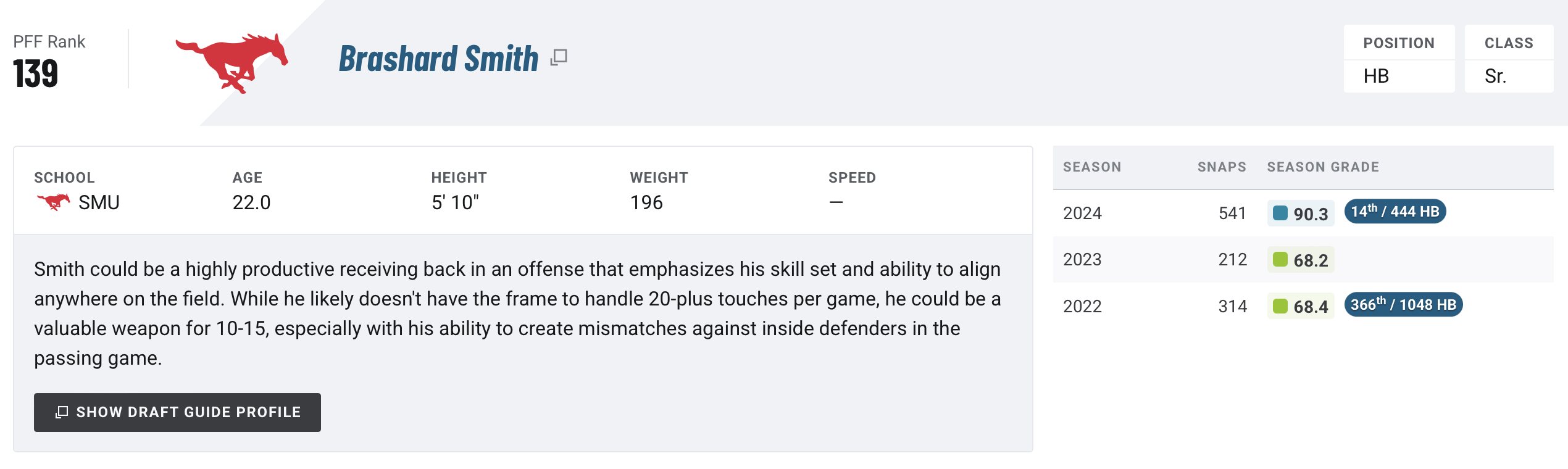This screenshot has width=1568, height=469.
Task: Open external link icon beside Brashard Smith
Action: [559, 57]
